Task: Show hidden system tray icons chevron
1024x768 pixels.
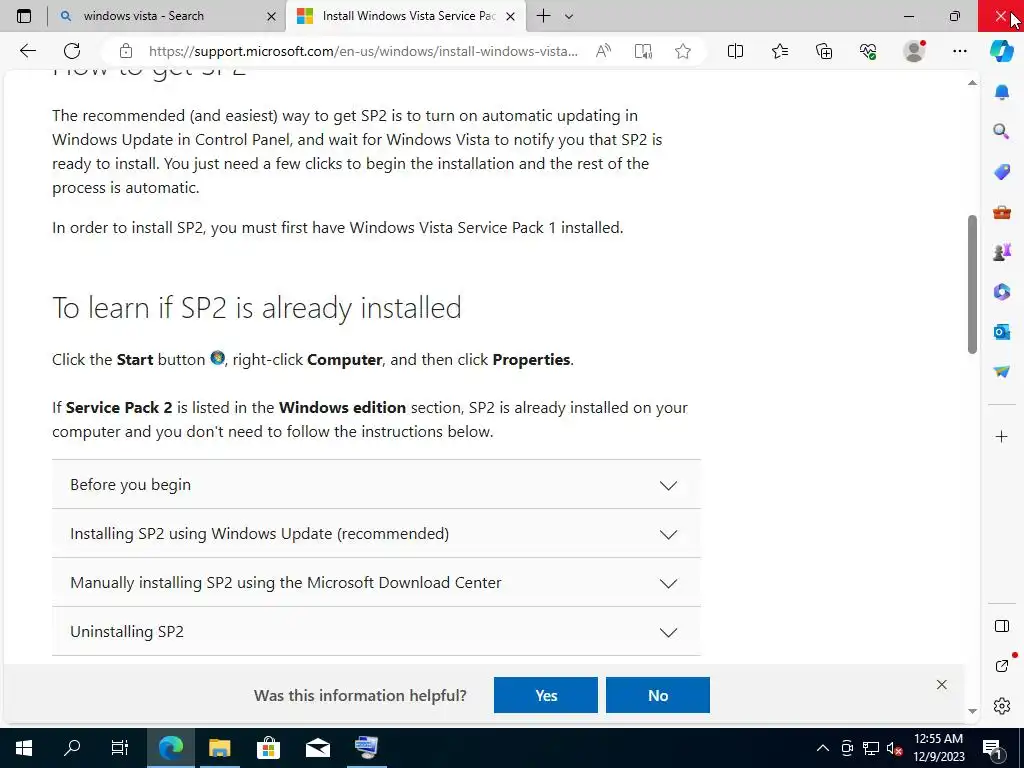Action: pyautogui.click(x=823, y=748)
